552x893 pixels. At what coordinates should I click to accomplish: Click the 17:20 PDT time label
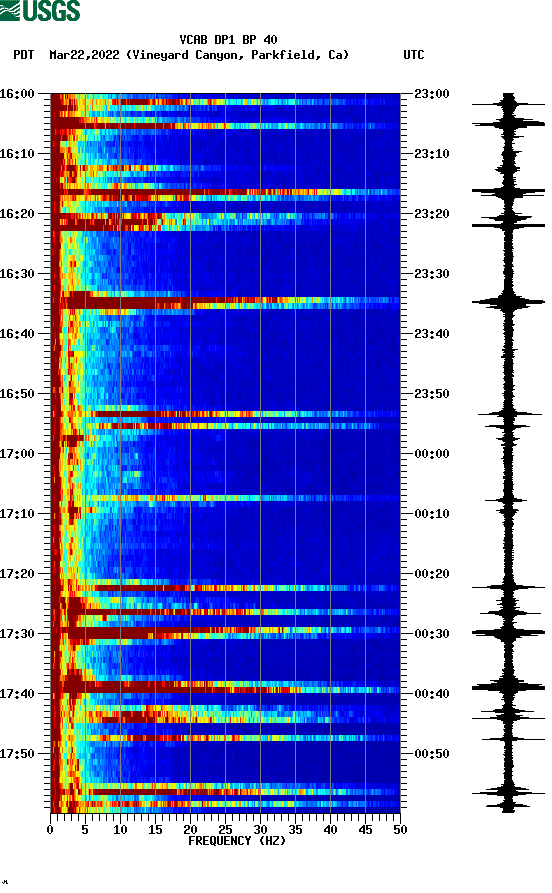tap(17, 574)
